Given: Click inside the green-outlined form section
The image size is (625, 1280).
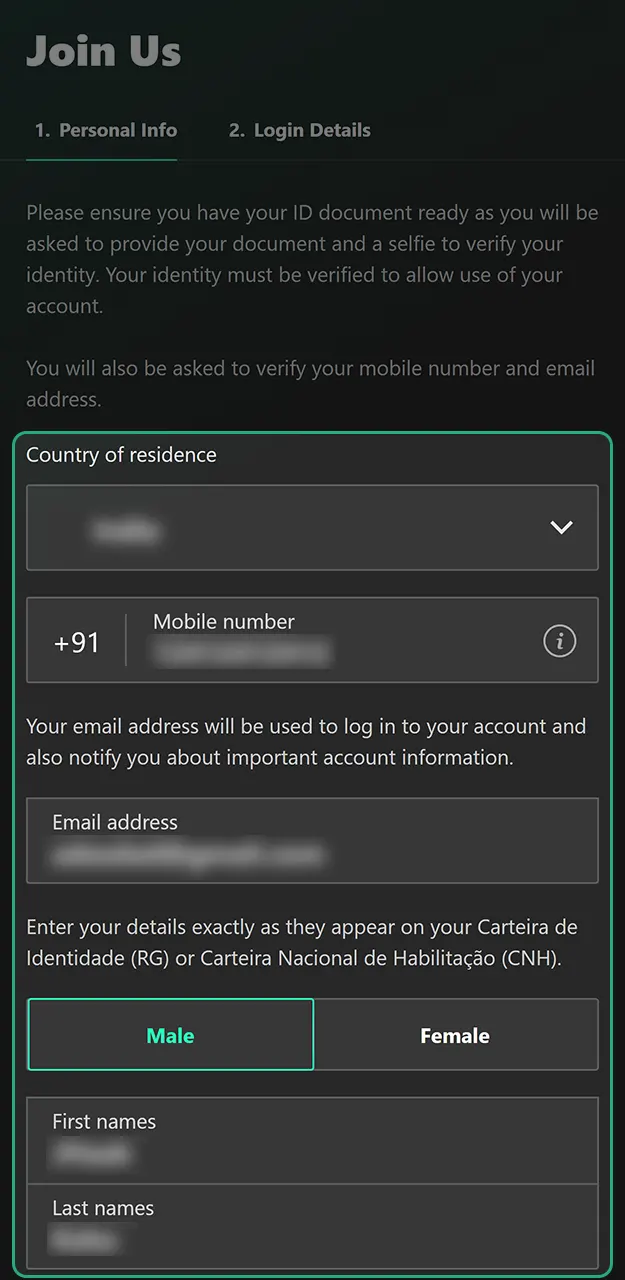Looking at the screenshot, I should coord(312,900).
